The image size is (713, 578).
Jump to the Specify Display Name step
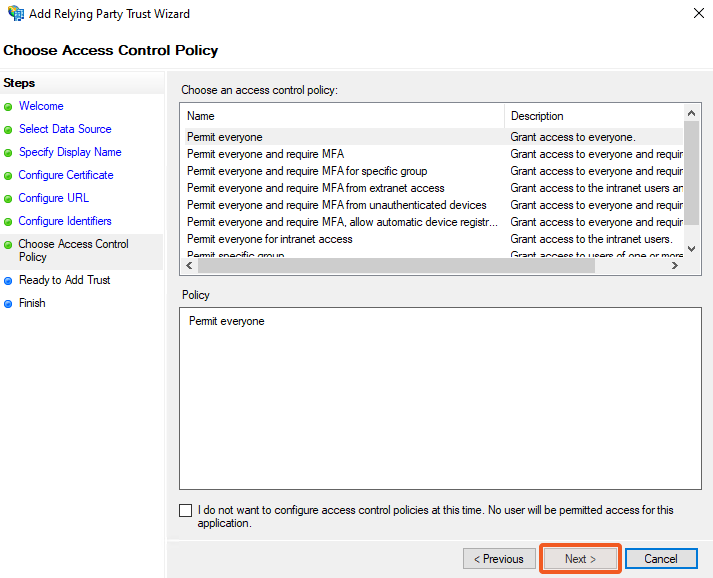70,152
